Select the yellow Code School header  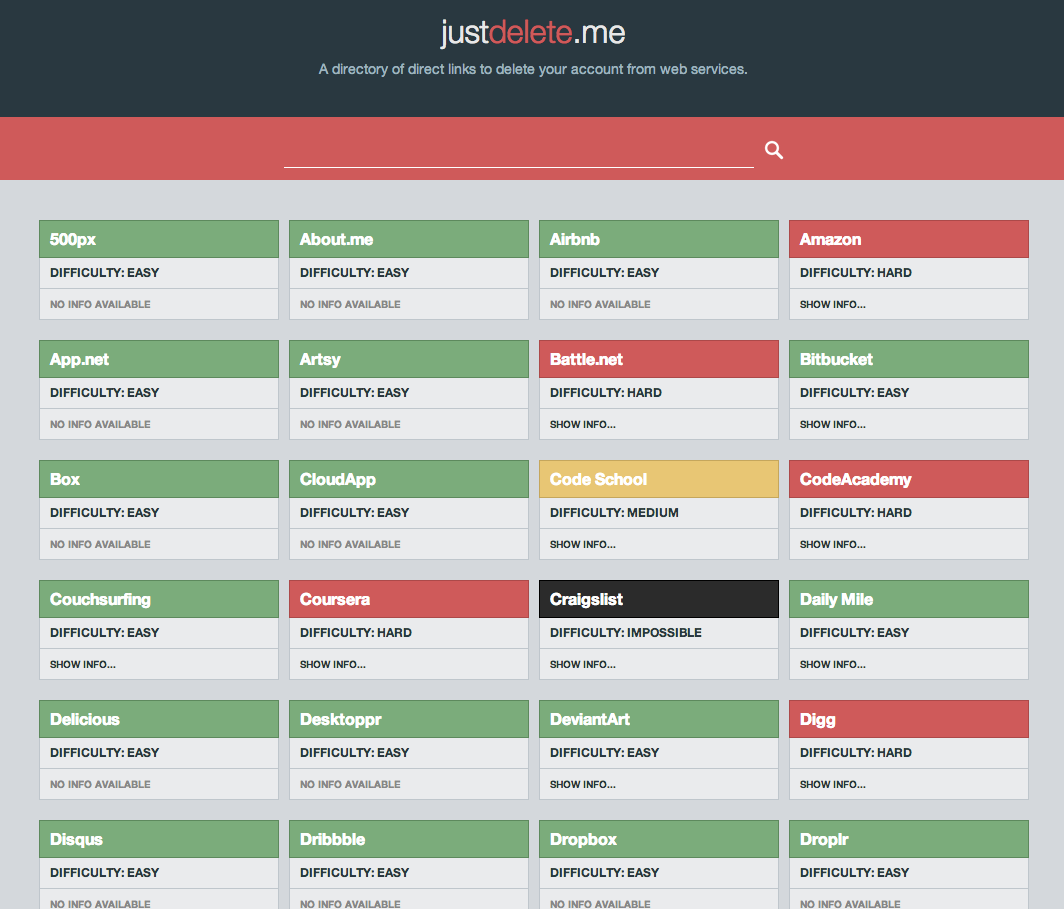658,479
